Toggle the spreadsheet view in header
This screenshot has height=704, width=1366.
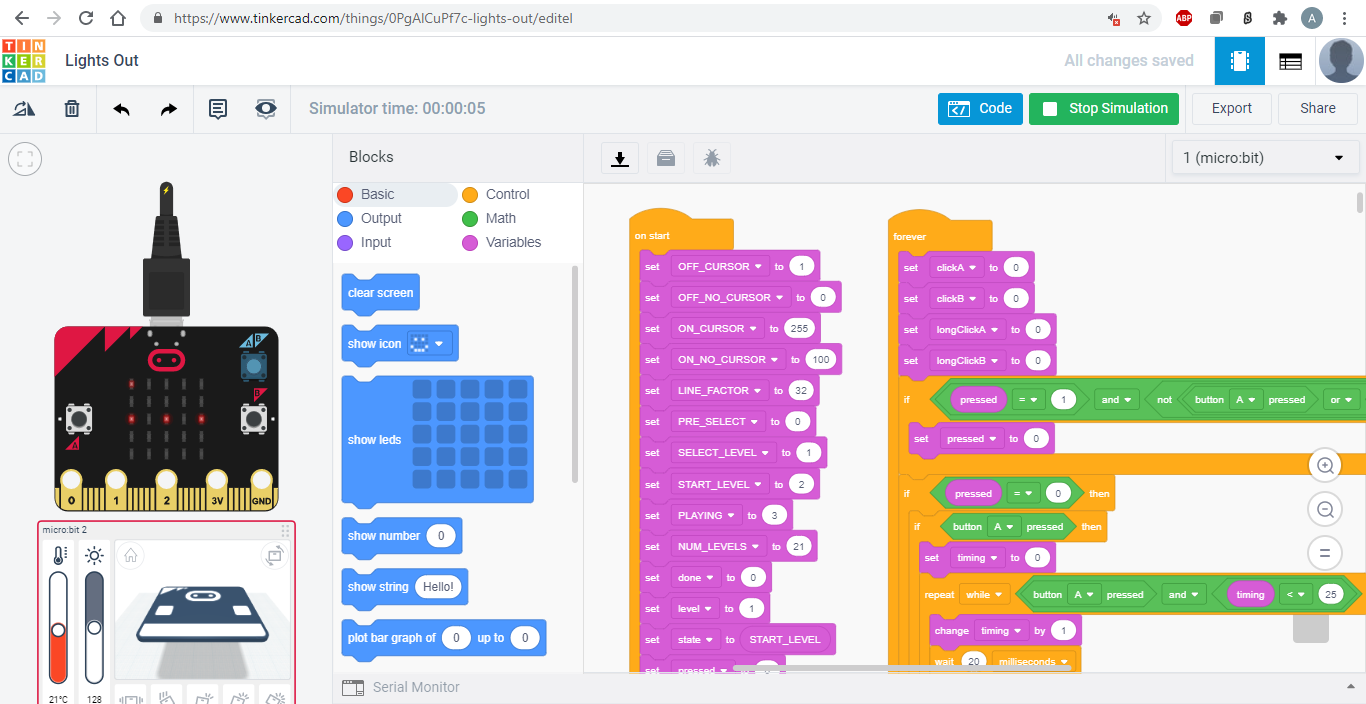coord(1290,60)
